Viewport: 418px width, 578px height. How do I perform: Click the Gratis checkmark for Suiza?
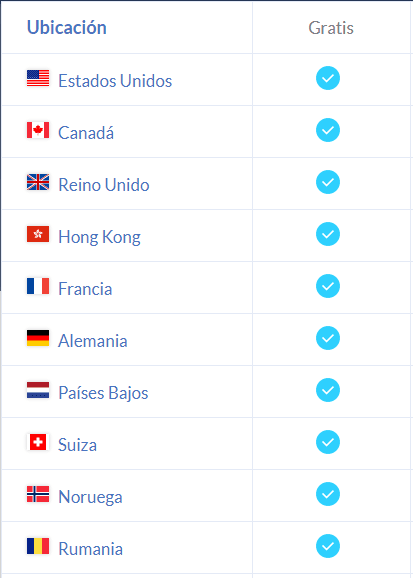328,442
